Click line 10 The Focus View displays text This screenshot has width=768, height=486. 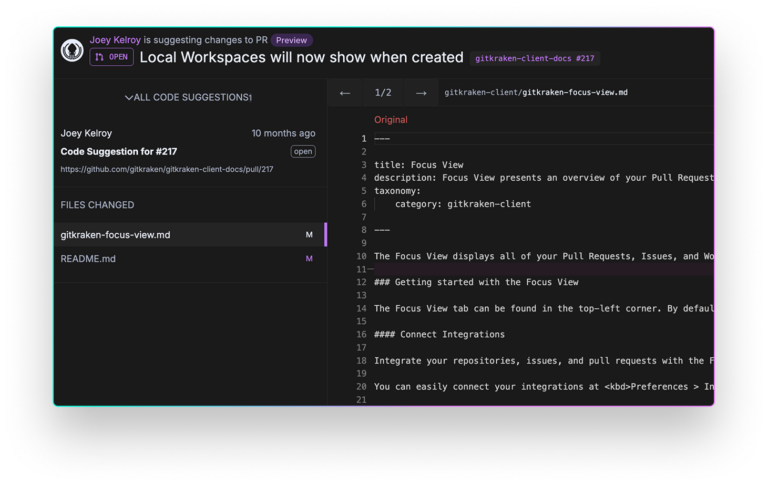click(x=544, y=256)
